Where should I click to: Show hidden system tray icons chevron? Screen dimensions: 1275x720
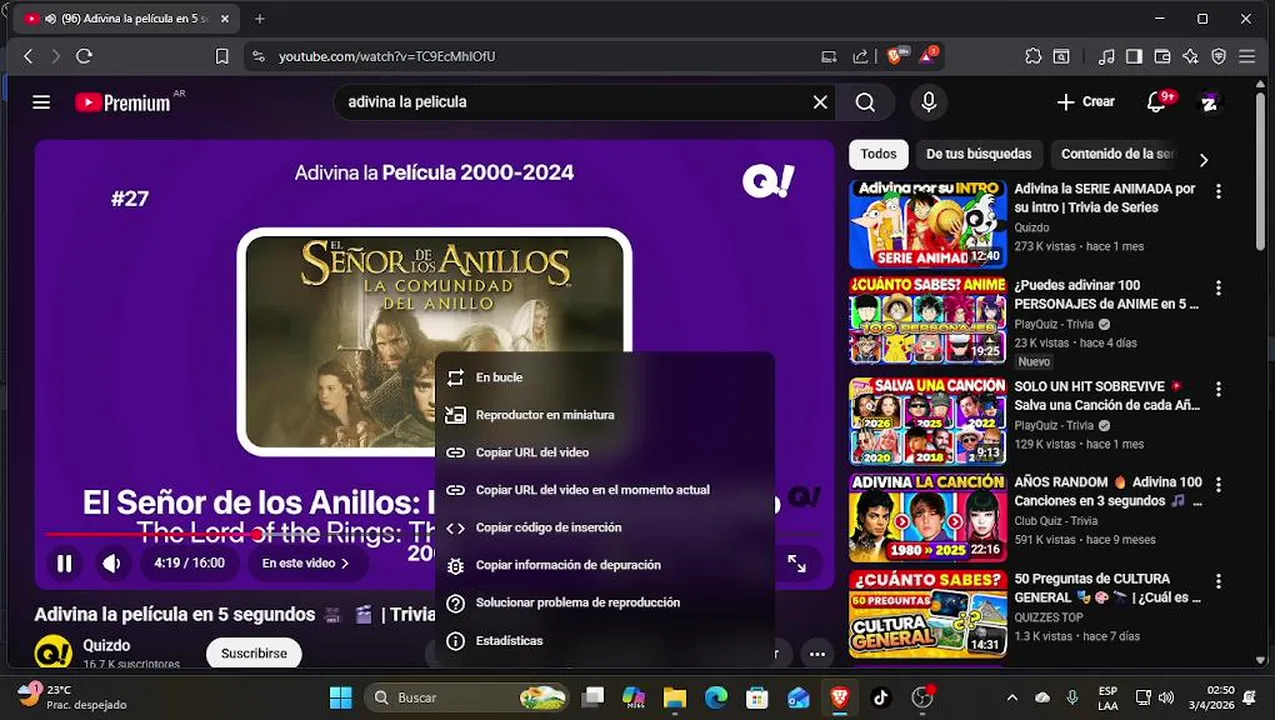1012,697
